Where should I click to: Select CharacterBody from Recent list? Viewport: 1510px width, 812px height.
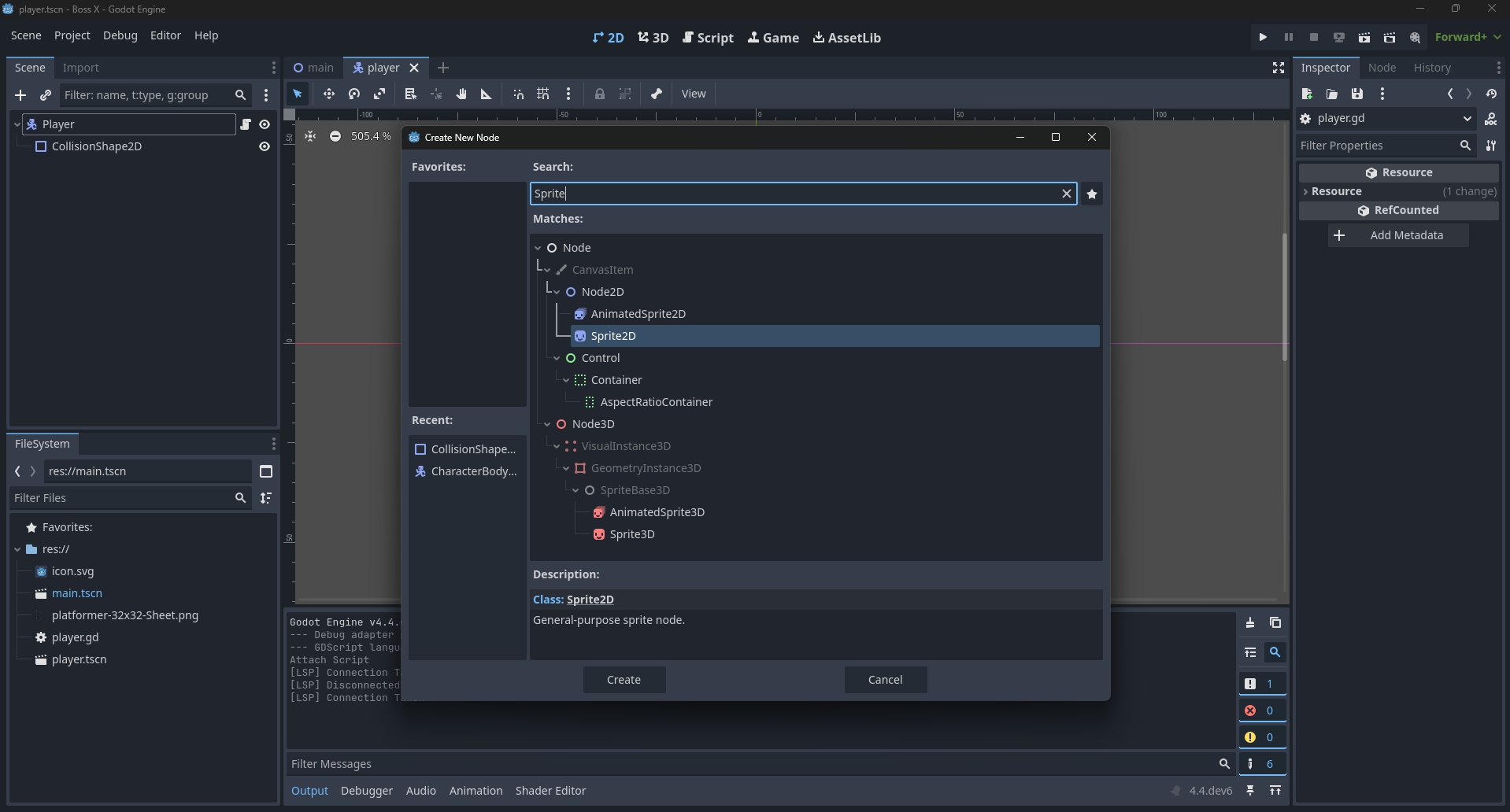click(x=467, y=471)
